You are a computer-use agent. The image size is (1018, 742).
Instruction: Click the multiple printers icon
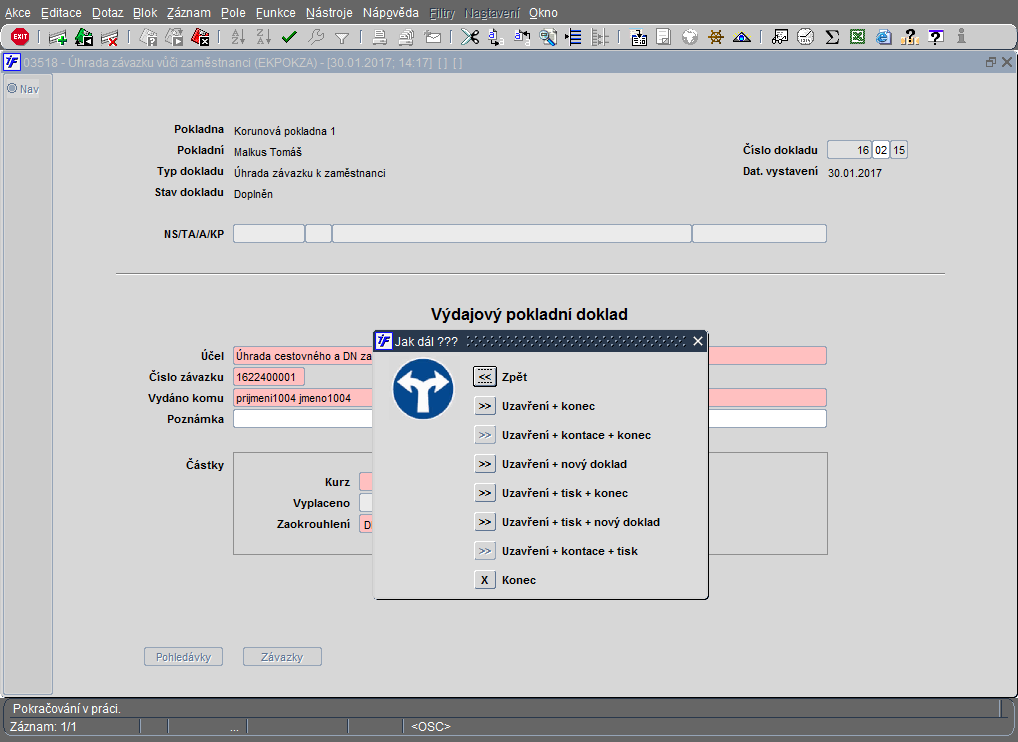tap(406, 38)
